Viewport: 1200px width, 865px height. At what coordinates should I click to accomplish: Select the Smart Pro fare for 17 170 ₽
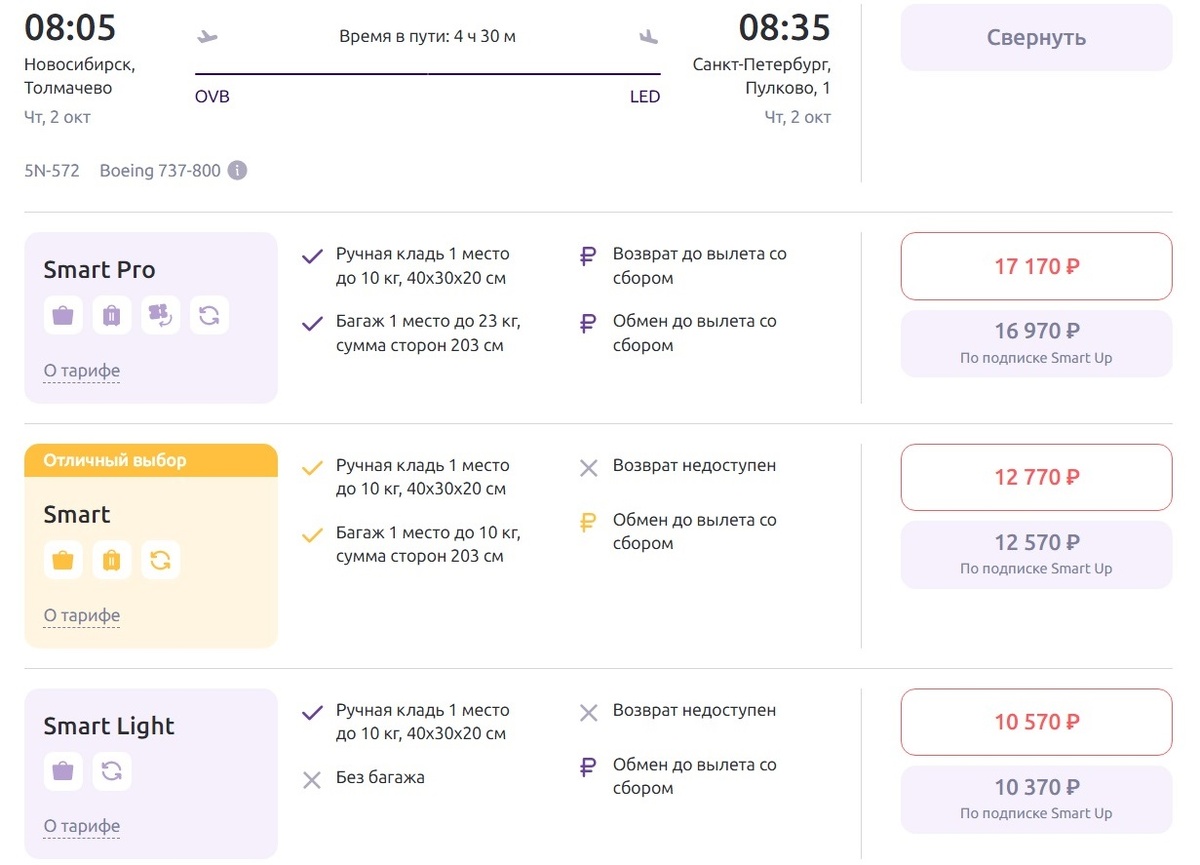[x=1036, y=267]
